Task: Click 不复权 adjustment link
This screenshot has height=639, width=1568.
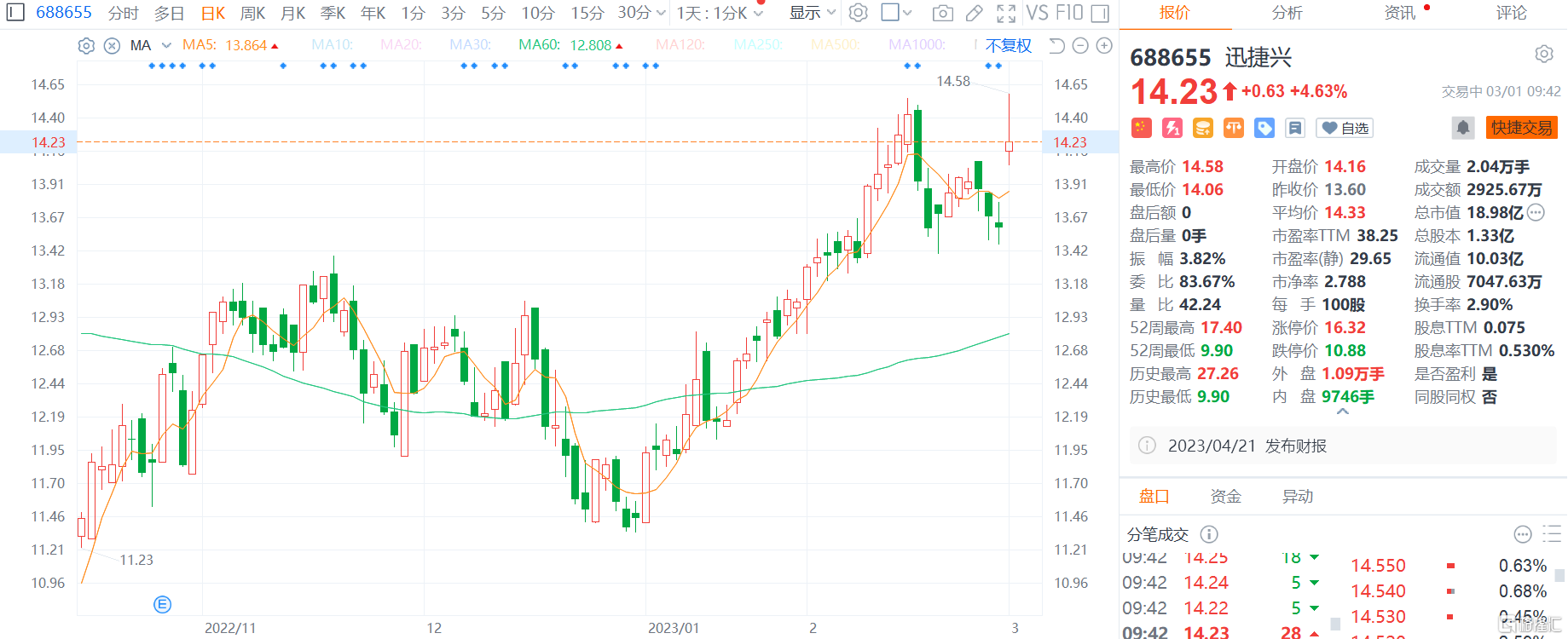Action: point(1008,46)
